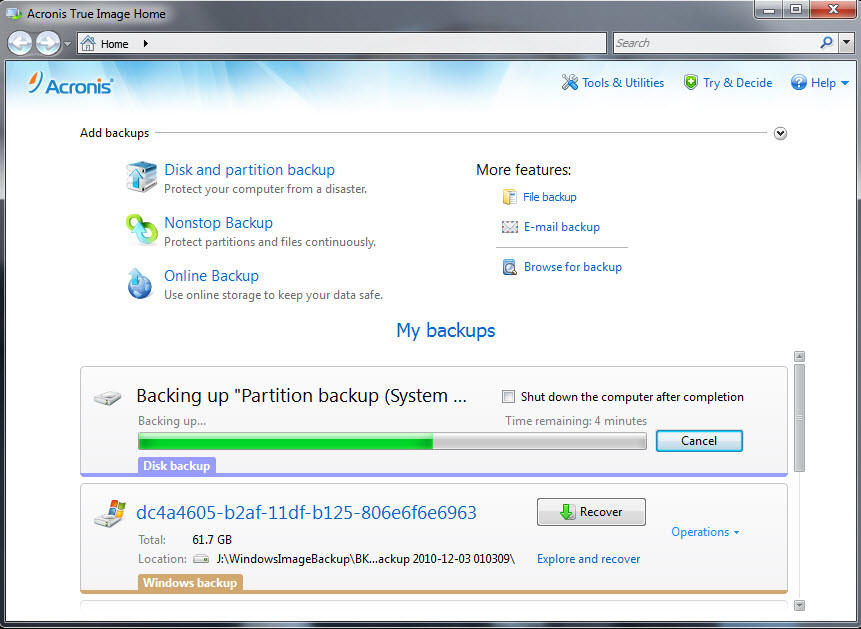Expand the Home breadcrumb arrow
The image size is (861, 629).
click(x=146, y=43)
